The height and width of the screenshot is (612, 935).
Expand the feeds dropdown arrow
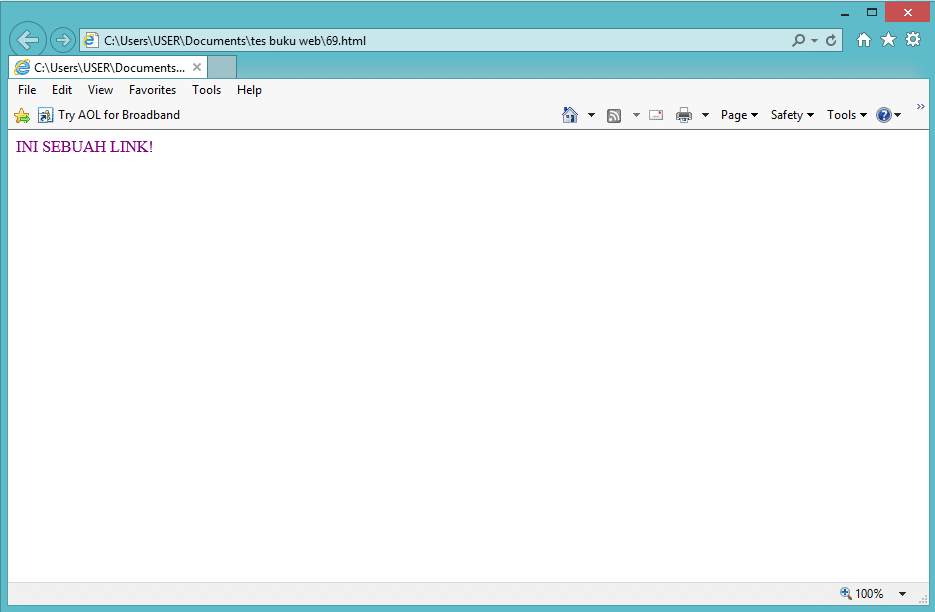pos(636,115)
